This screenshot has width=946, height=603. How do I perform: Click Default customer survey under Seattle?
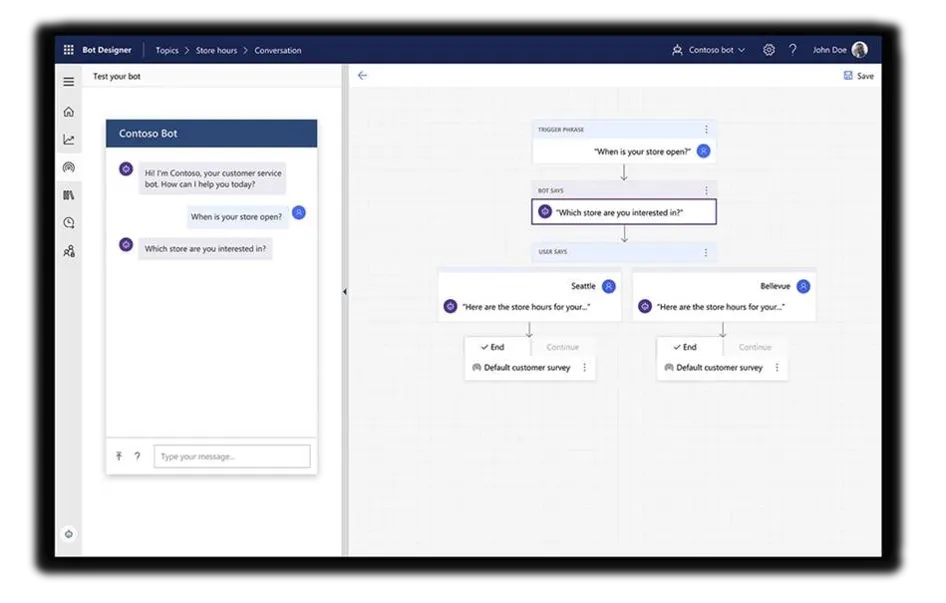(527, 368)
